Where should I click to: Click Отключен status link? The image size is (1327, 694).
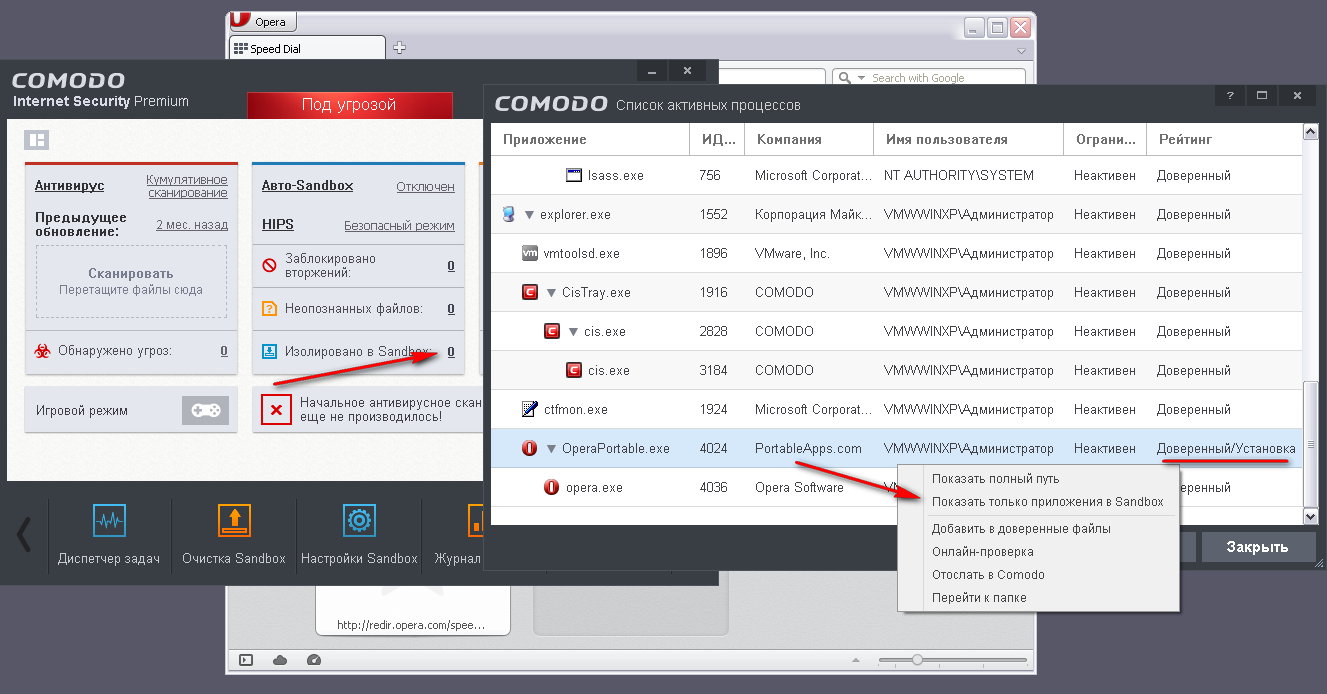point(425,187)
